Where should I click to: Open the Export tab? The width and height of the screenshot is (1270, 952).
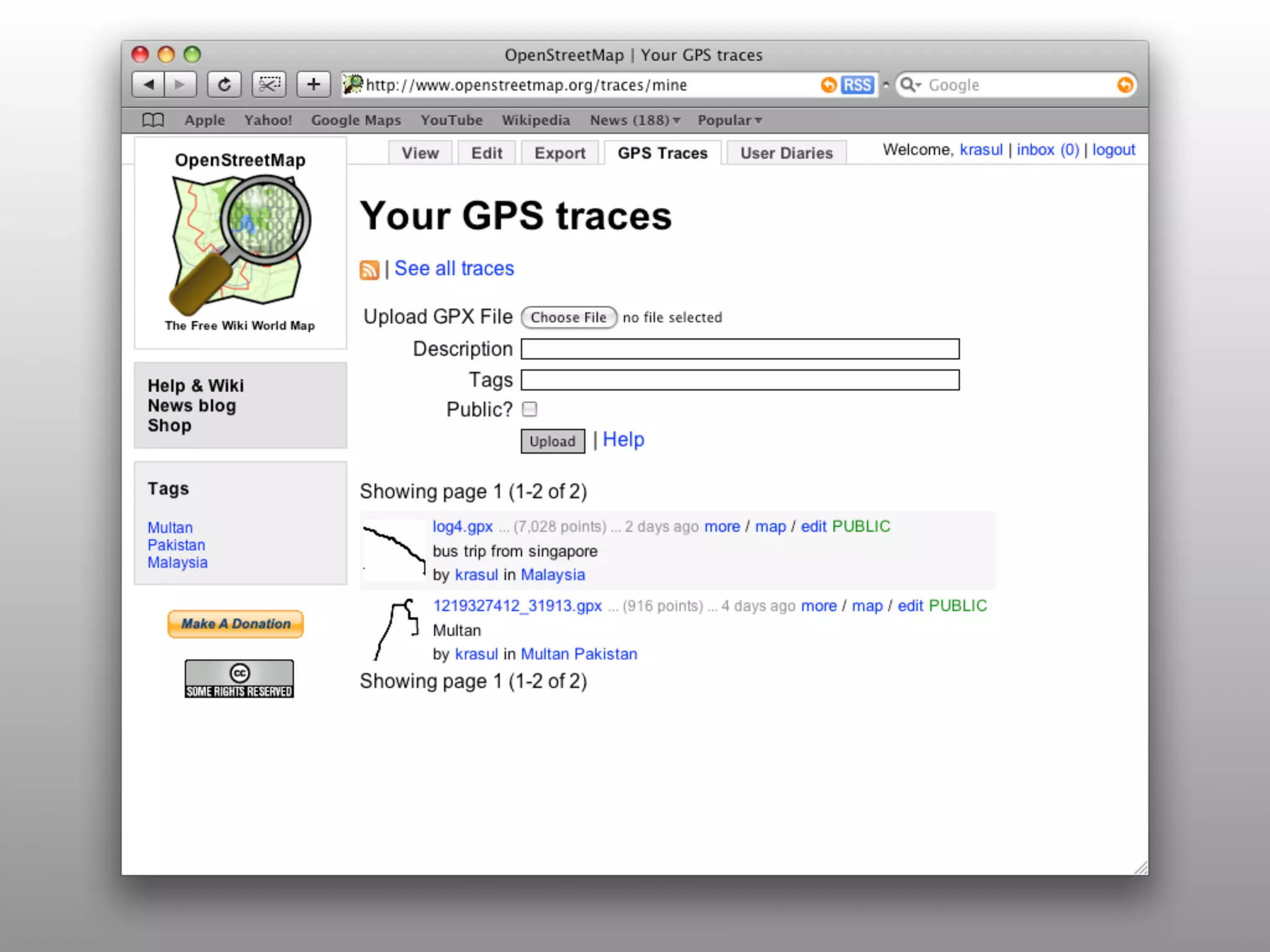tap(559, 153)
